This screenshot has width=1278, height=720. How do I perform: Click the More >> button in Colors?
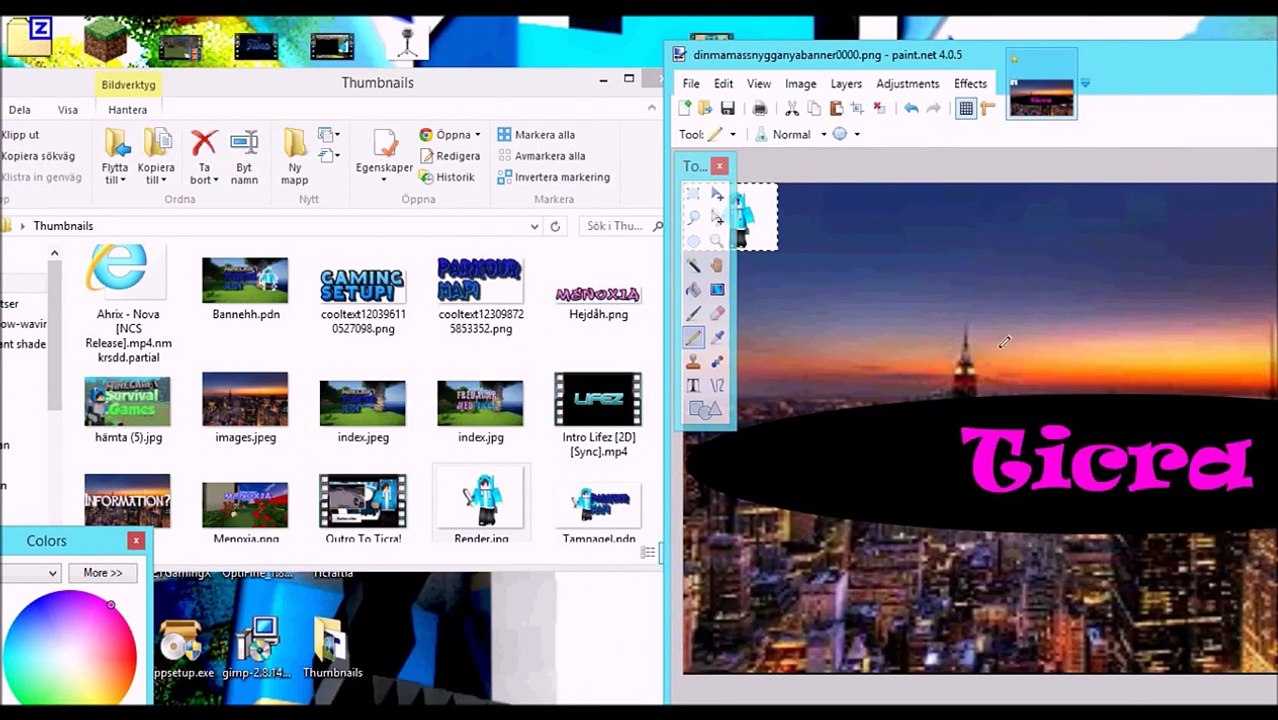[103, 573]
